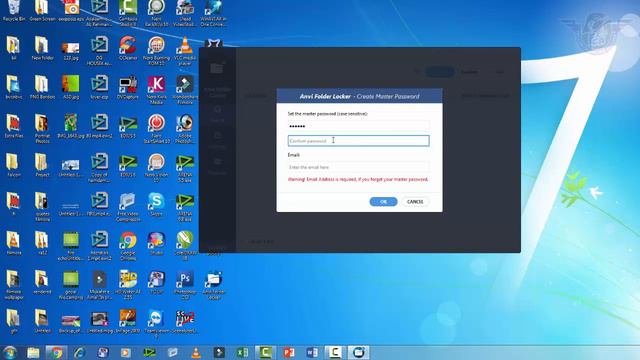Open Internet Explorer from the taskbar

coord(79,353)
